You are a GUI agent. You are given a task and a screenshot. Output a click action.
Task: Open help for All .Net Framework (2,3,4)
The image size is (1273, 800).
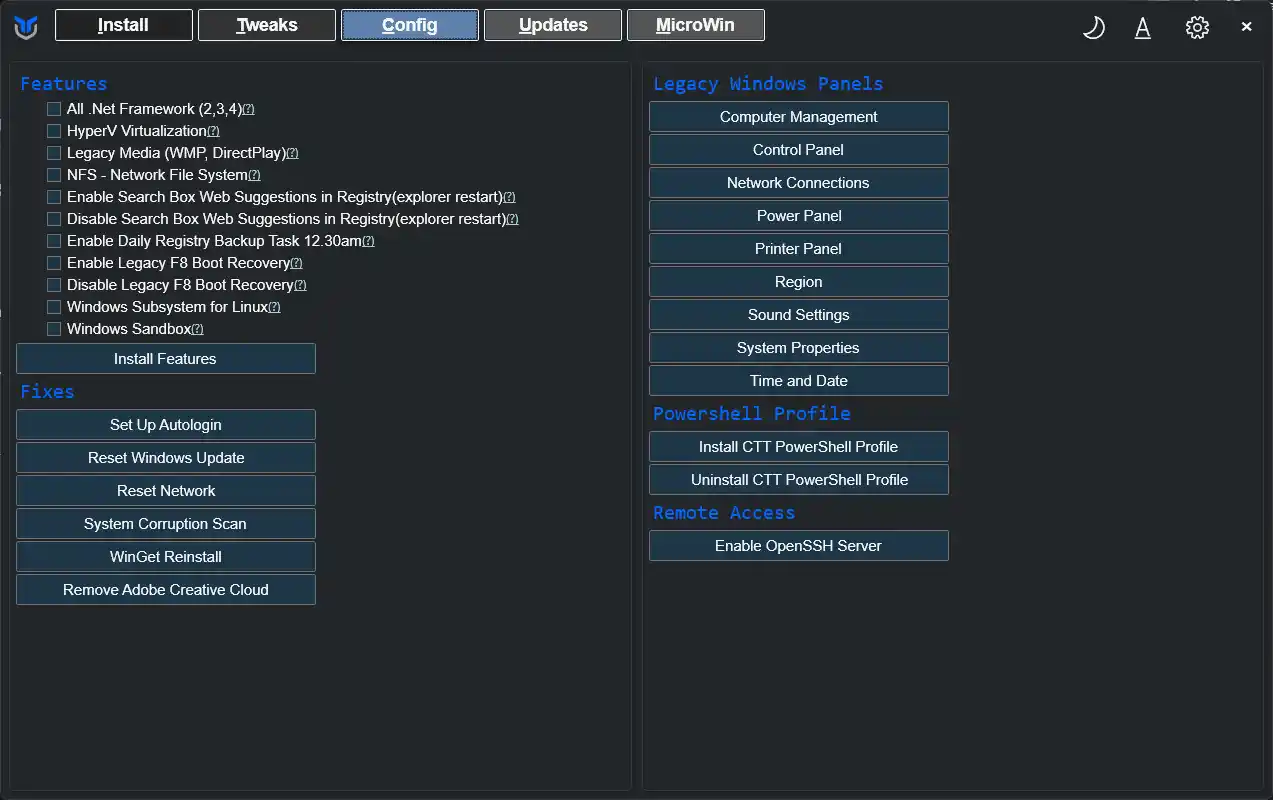click(x=249, y=109)
